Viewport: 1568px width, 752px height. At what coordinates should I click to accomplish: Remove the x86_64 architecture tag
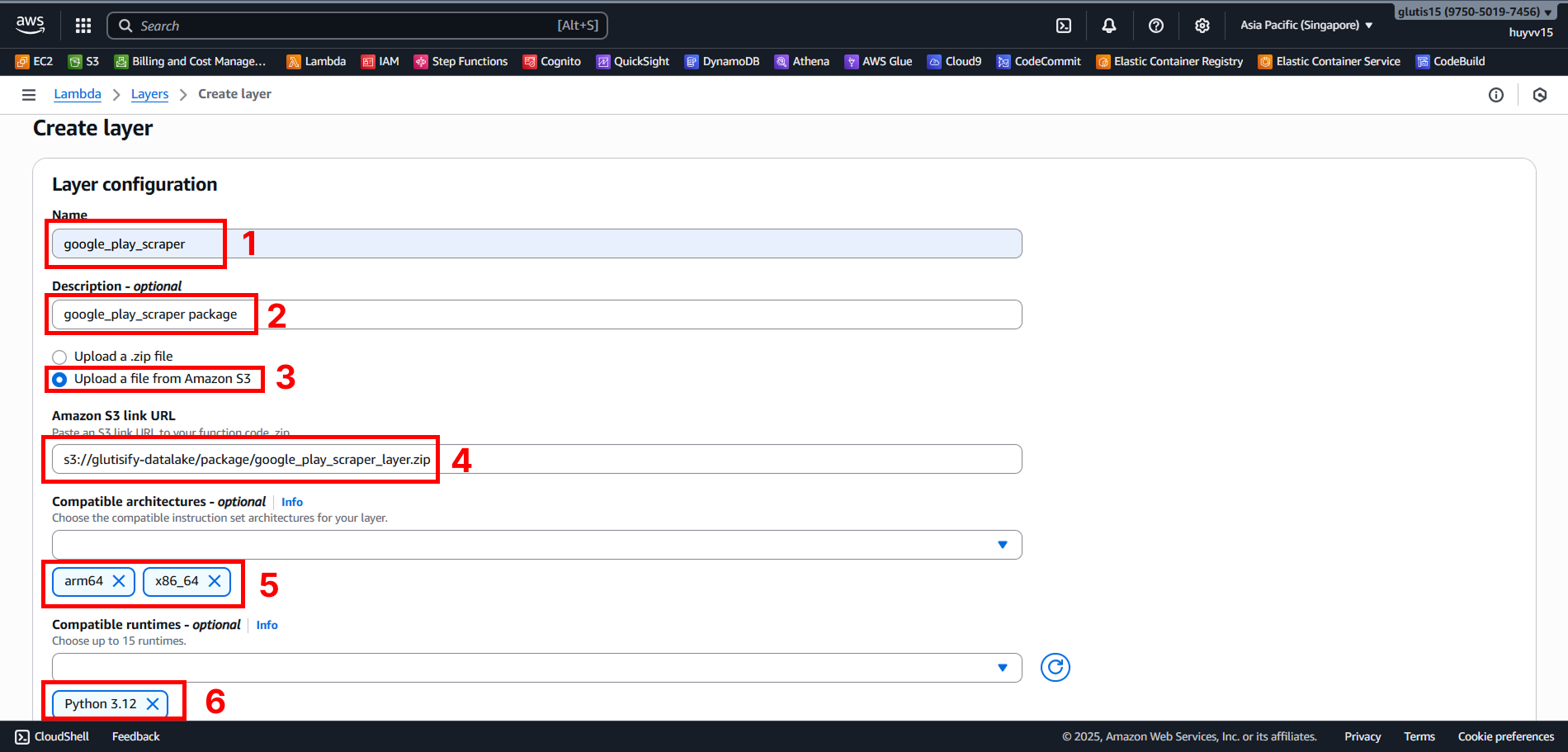(x=215, y=581)
